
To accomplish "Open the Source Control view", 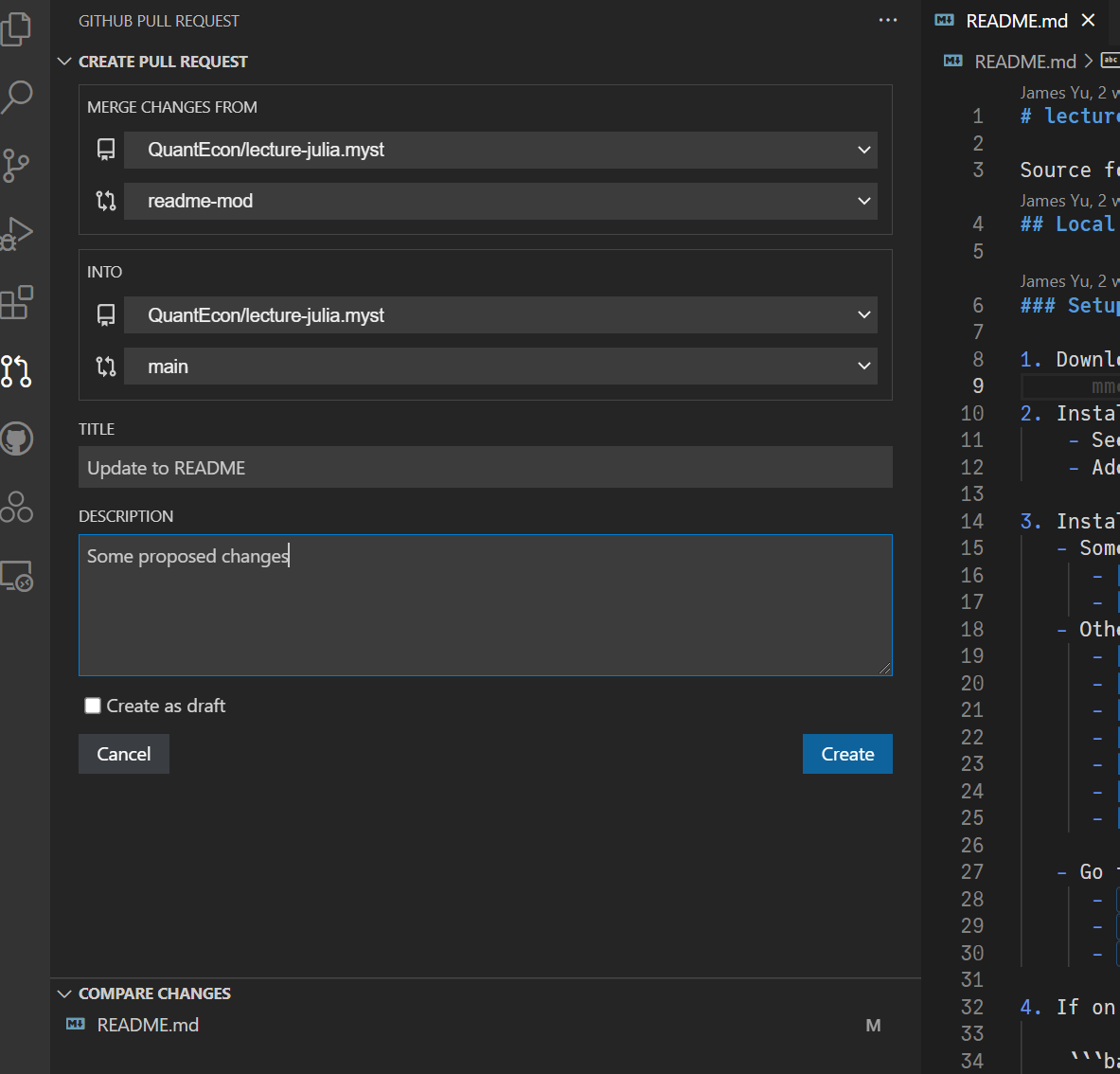I will [17, 166].
